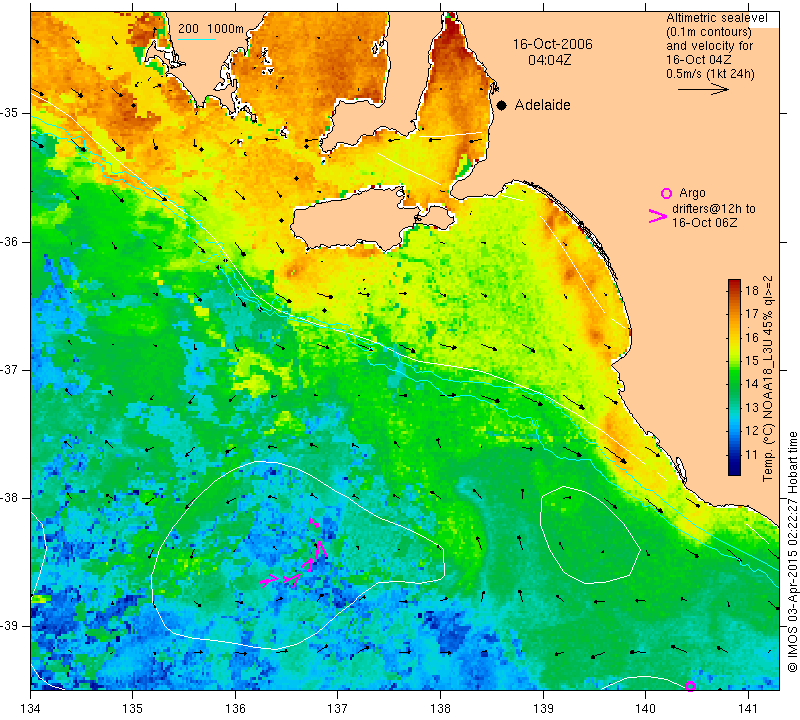
Task: Click the black Adelaide location dot
Action: tap(502, 105)
